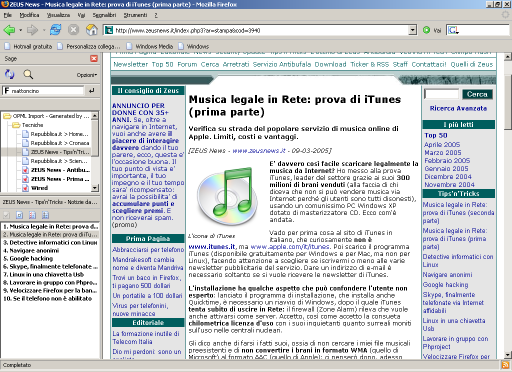Open feed item 3 Detective informatici con Linux
This screenshot has height=372, width=512.
pos(50,242)
